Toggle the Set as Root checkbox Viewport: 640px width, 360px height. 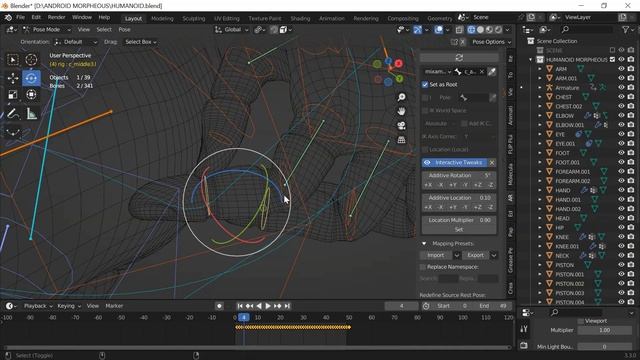(x=425, y=84)
